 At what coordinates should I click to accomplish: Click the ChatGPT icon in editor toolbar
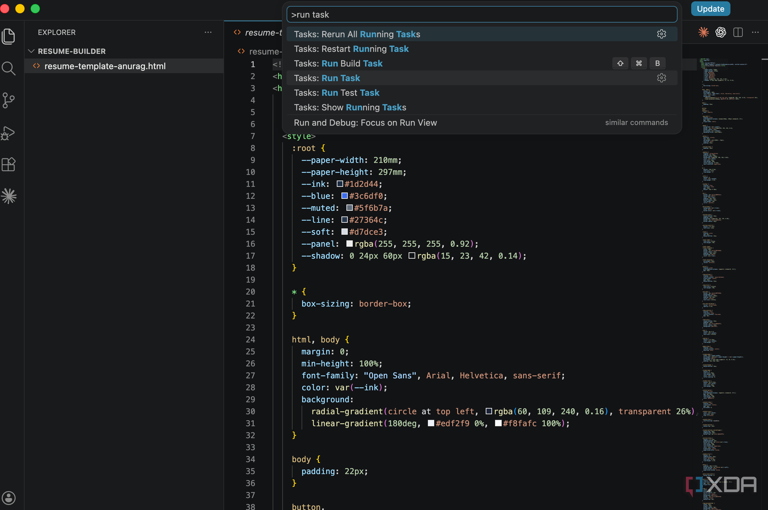pos(720,33)
